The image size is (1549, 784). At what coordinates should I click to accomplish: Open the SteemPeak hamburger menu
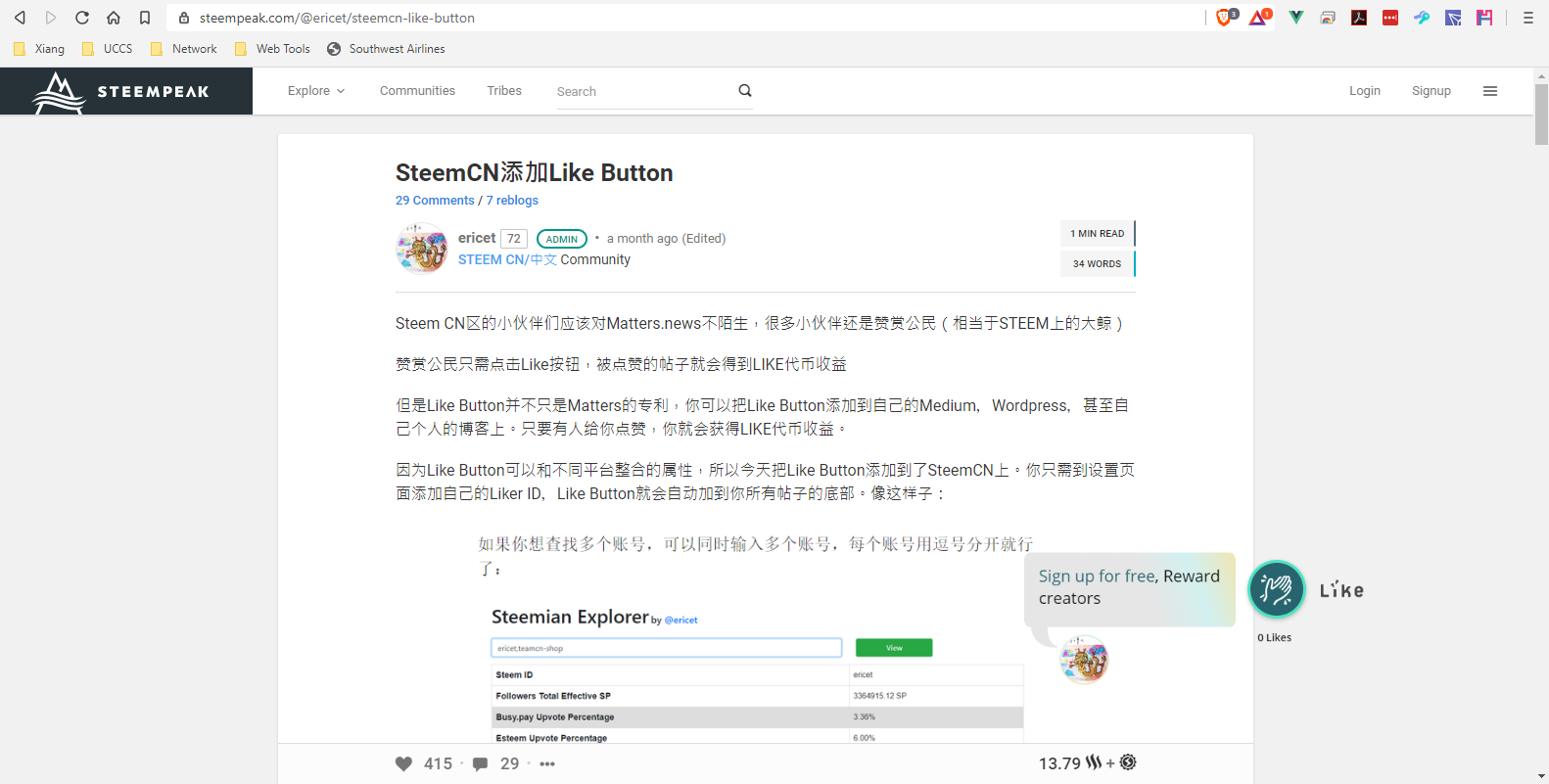1490,91
